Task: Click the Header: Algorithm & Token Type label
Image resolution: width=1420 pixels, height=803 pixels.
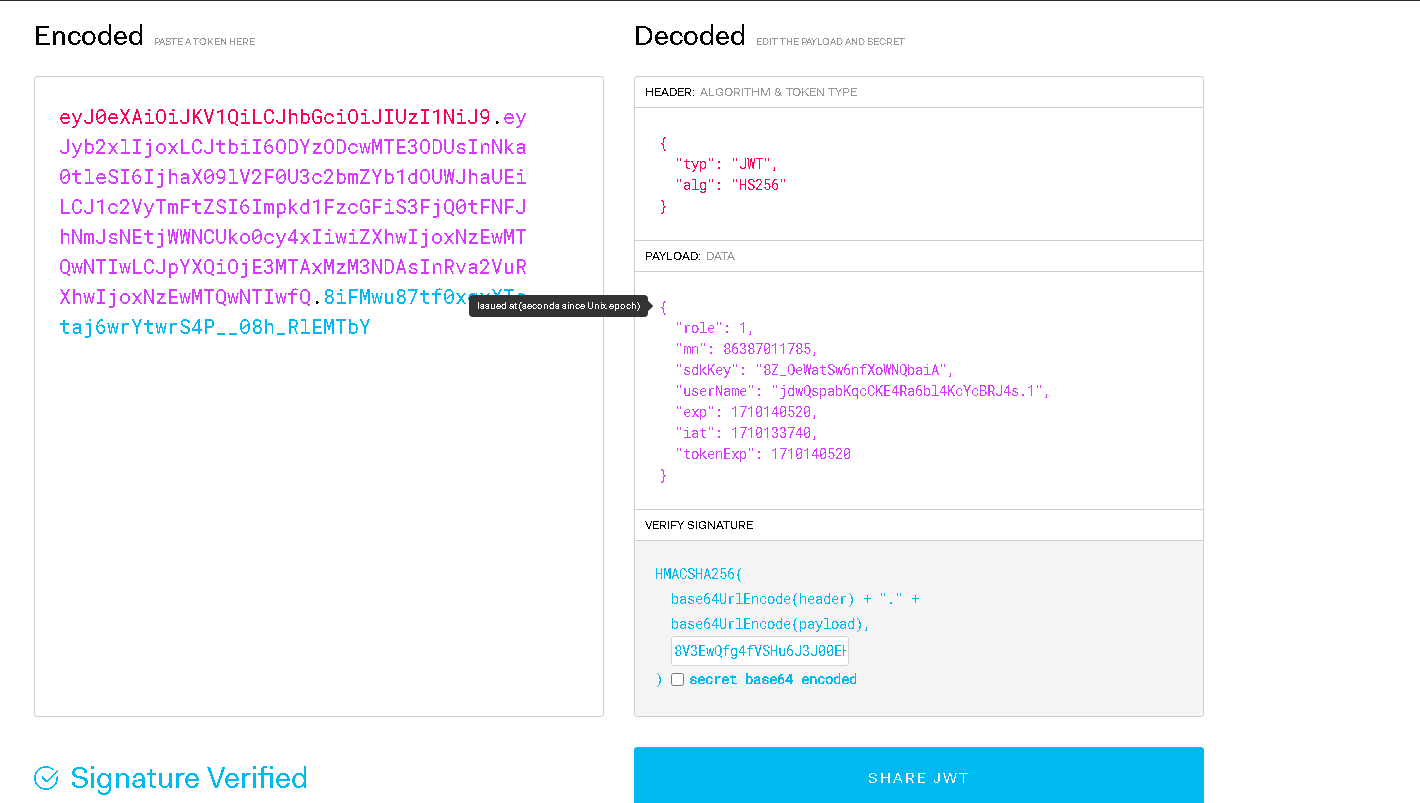Action: pyautogui.click(x=750, y=92)
